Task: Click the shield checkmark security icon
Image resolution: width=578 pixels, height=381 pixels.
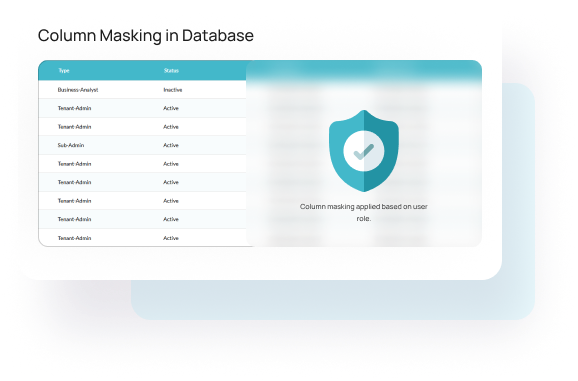Action: [x=363, y=151]
